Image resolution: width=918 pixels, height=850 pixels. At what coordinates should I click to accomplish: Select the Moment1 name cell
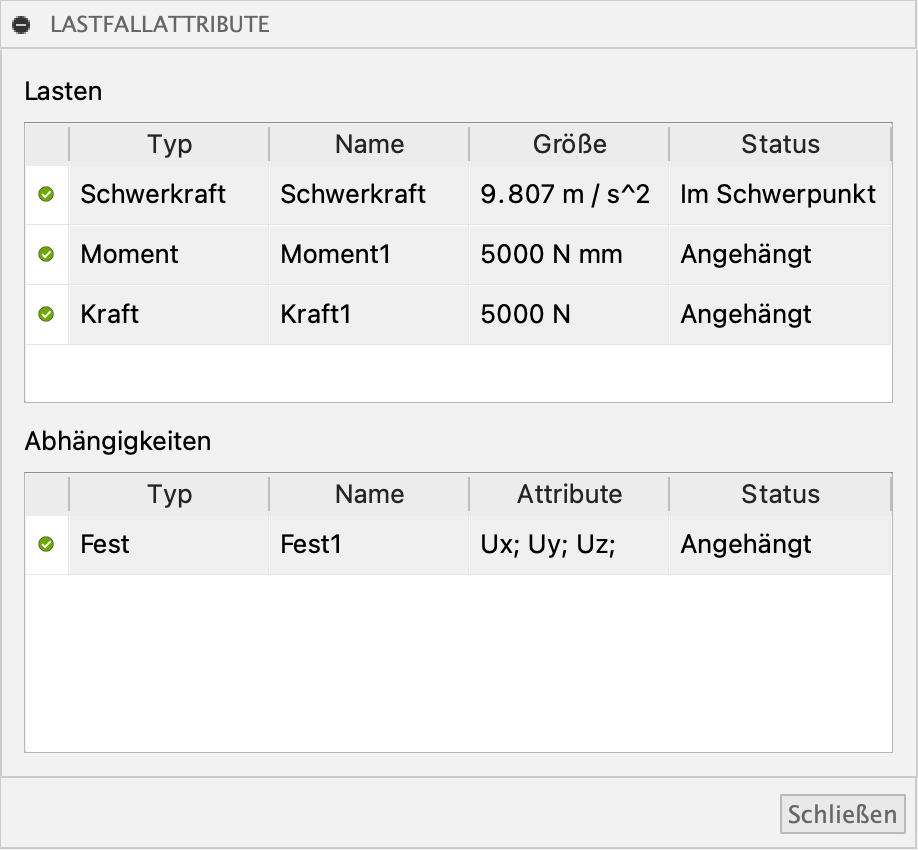coord(369,255)
